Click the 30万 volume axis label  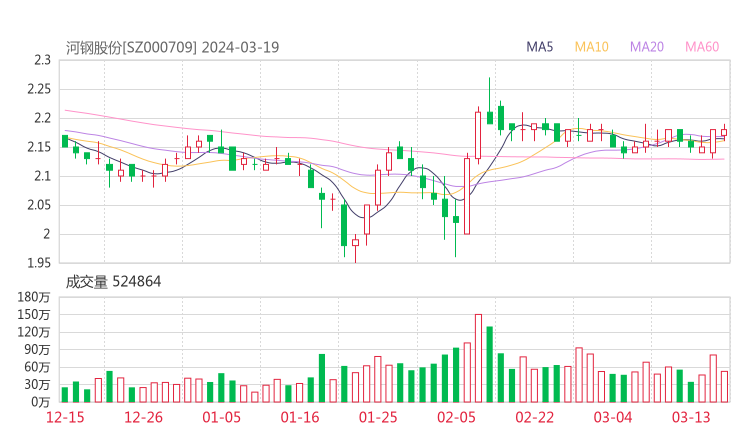pos(37,384)
